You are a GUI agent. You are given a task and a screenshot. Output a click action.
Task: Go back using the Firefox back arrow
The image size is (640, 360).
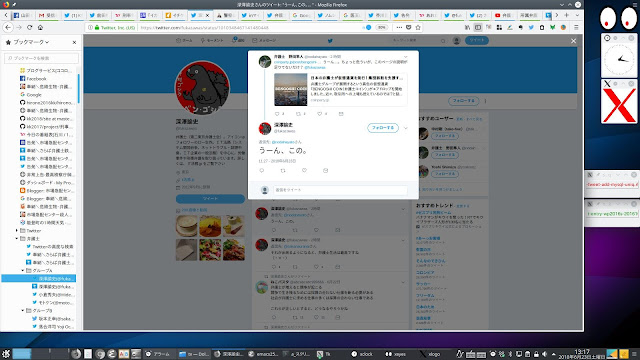click(8, 27)
